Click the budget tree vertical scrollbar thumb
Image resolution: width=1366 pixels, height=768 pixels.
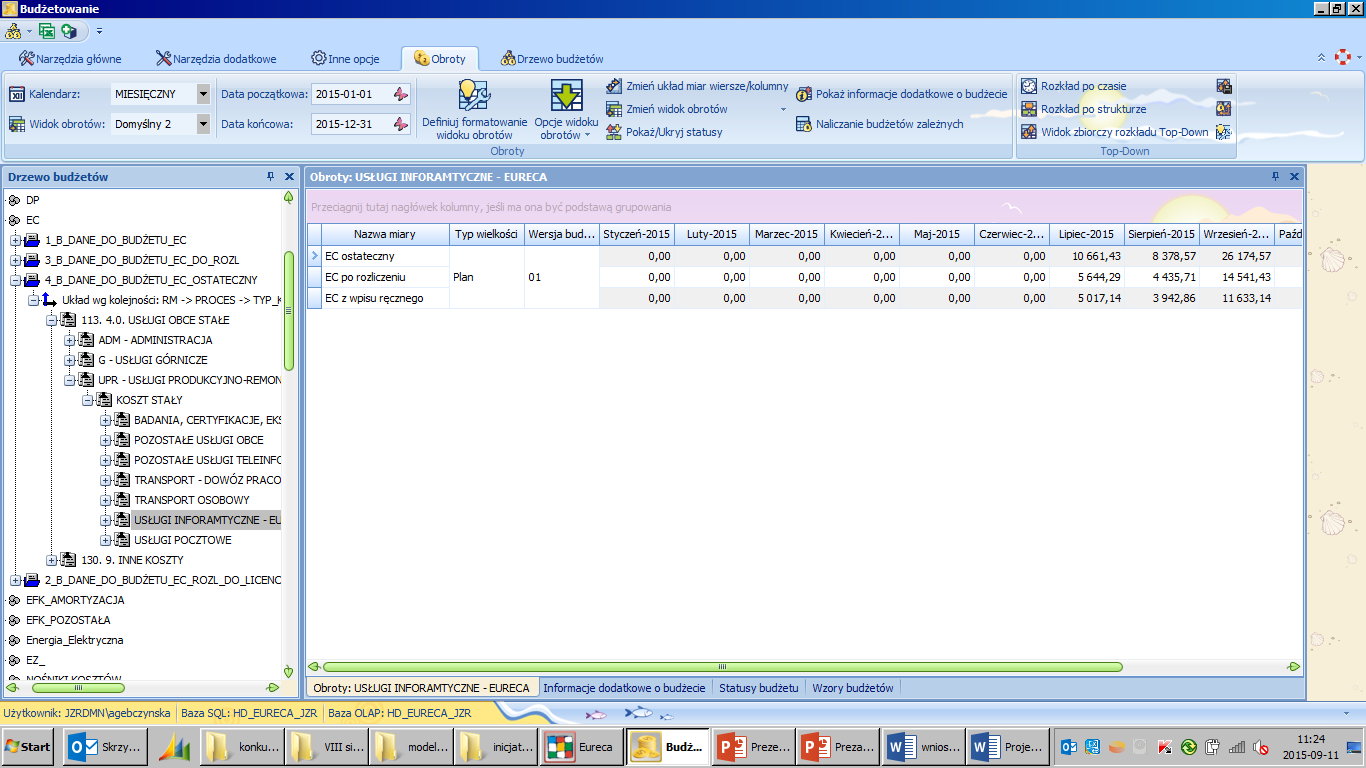[289, 311]
